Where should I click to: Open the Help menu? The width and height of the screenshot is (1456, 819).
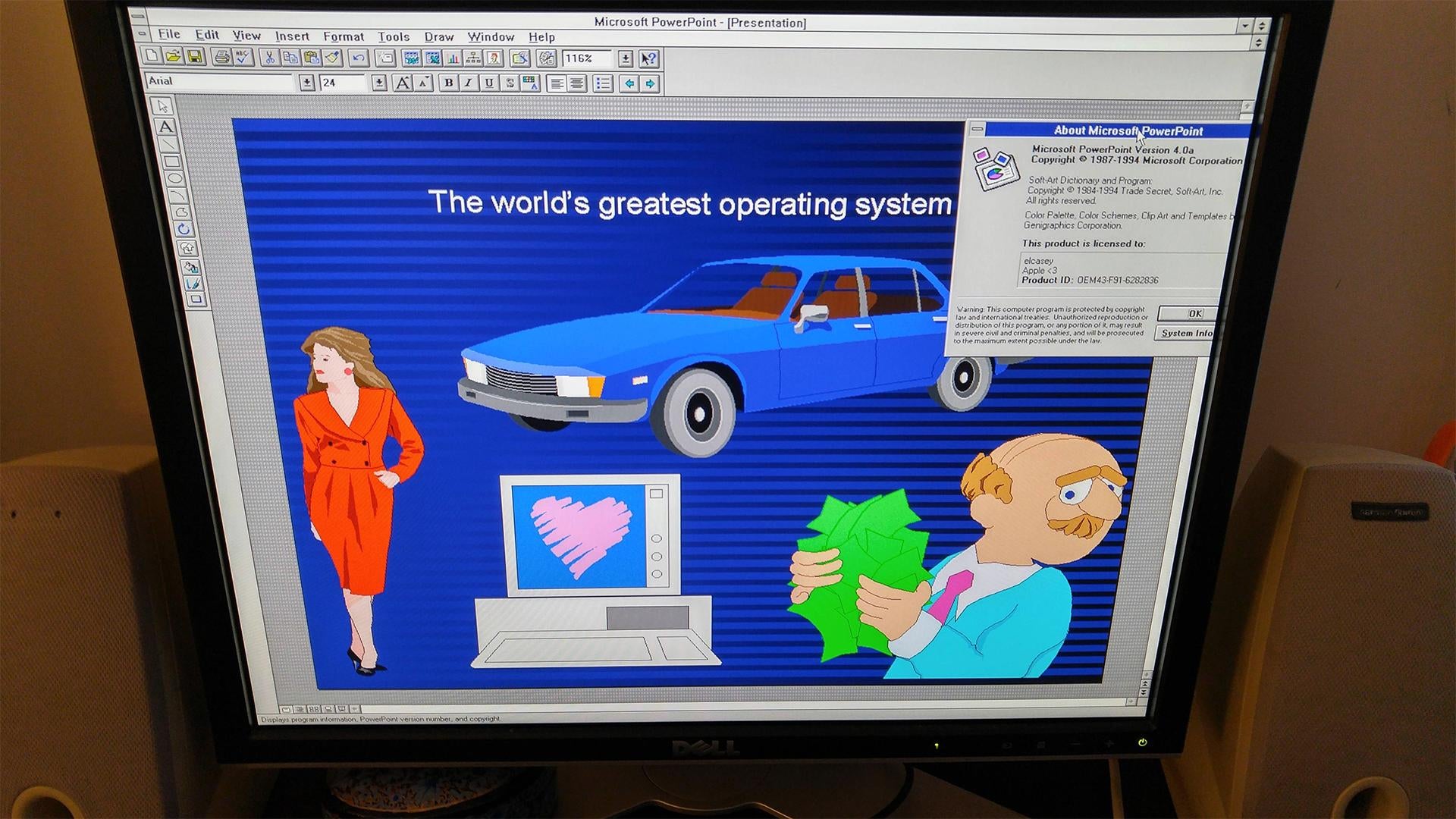[x=541, y=37]
